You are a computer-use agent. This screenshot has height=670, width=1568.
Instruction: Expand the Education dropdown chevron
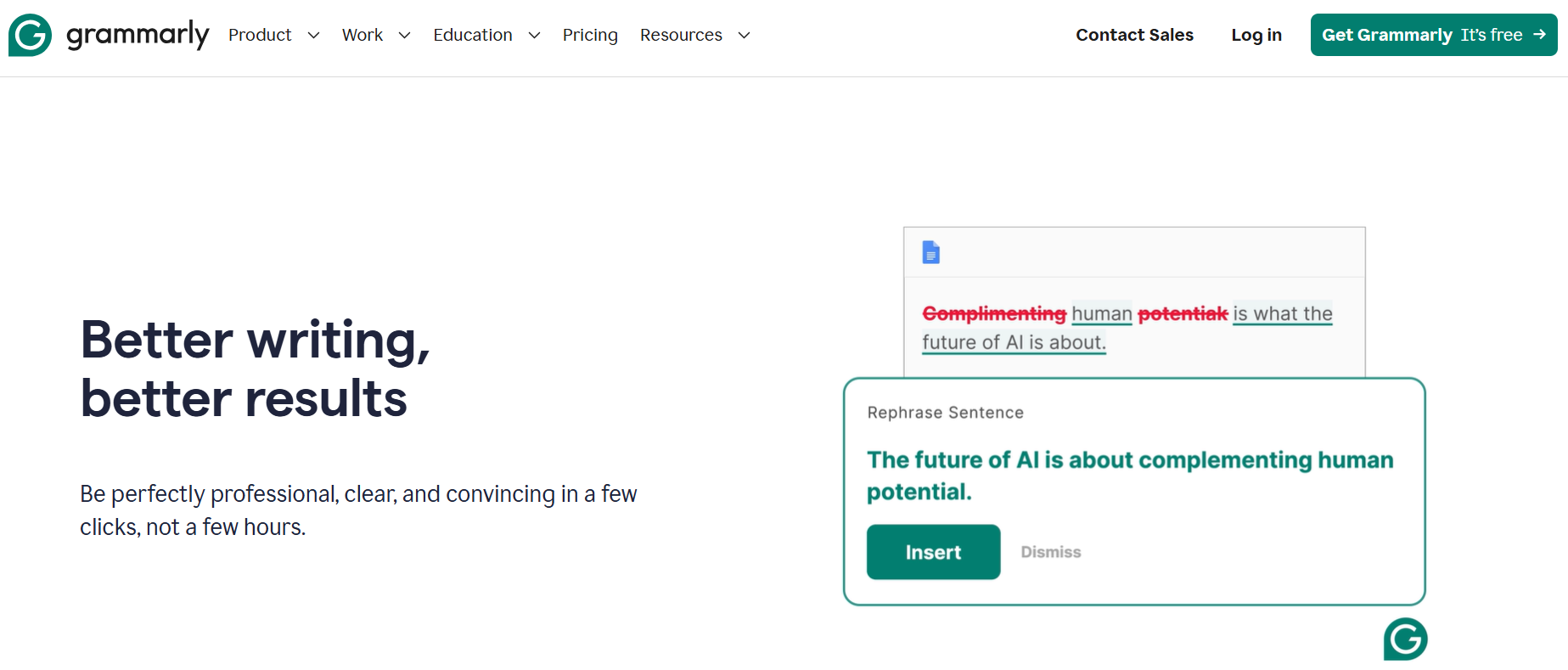pyautogui.click(x=534, y=36)
